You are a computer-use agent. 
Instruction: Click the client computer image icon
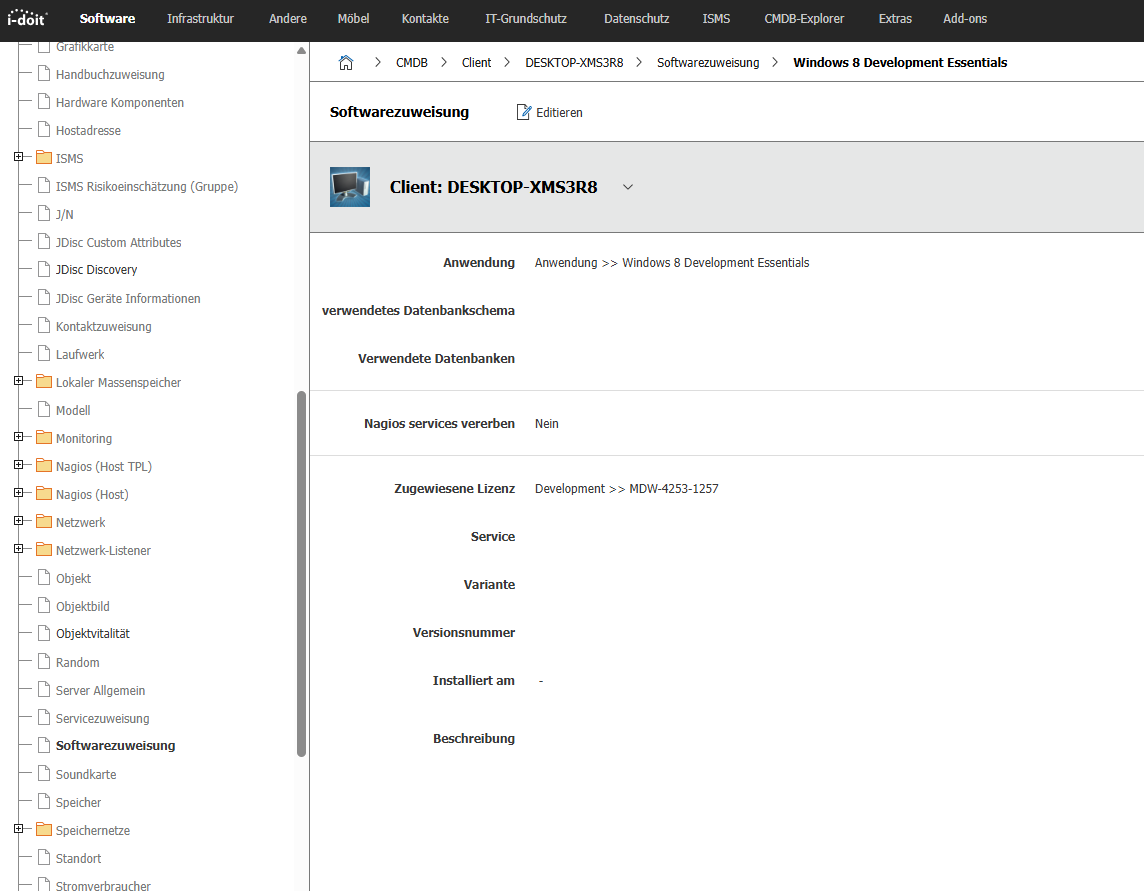click(350, 187)
